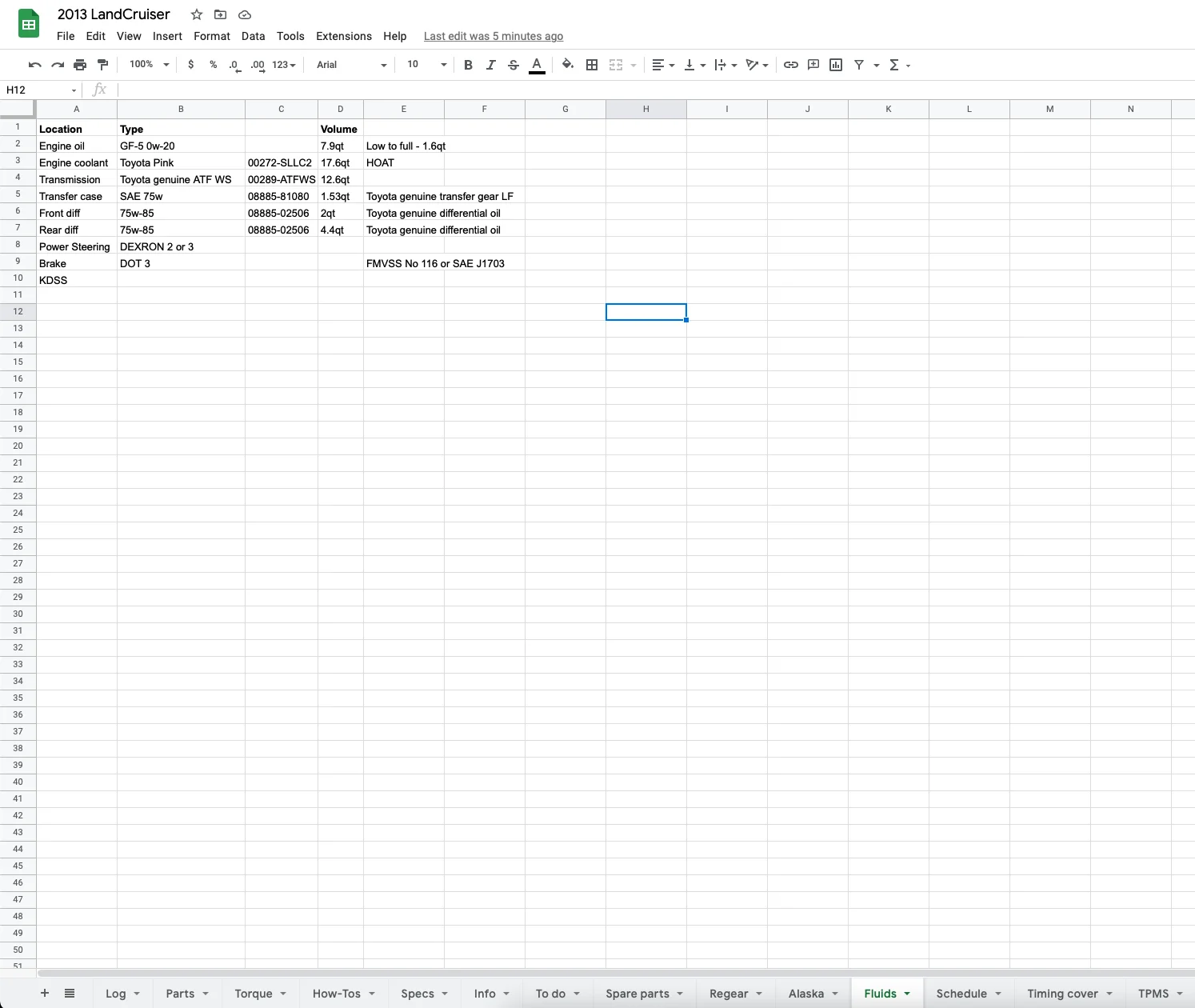The width and height of the screenshot is (1195, 1008).
Task: Insert a chart
Action: (836, 65)
